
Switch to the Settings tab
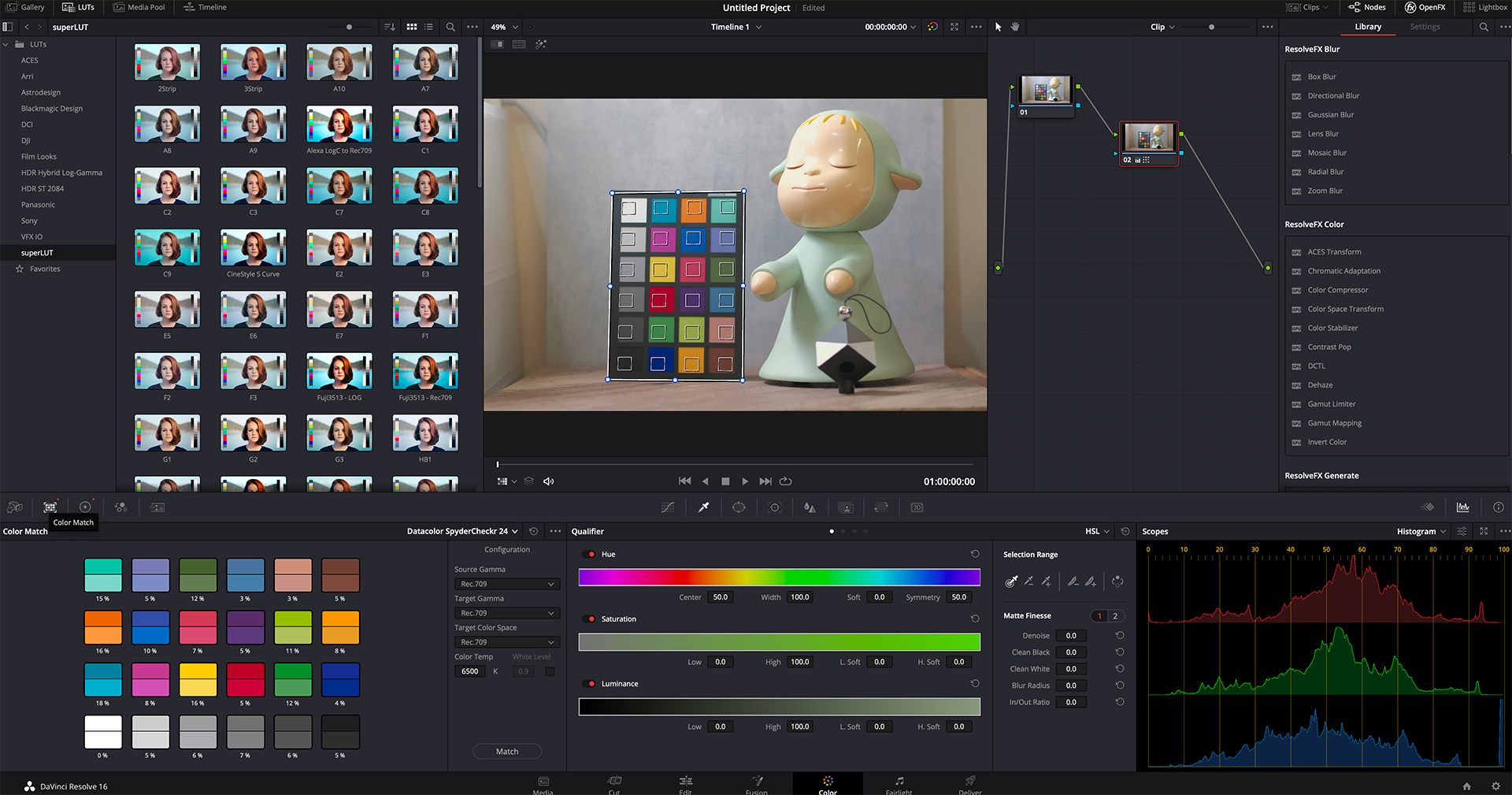[x=1425, y=27]
